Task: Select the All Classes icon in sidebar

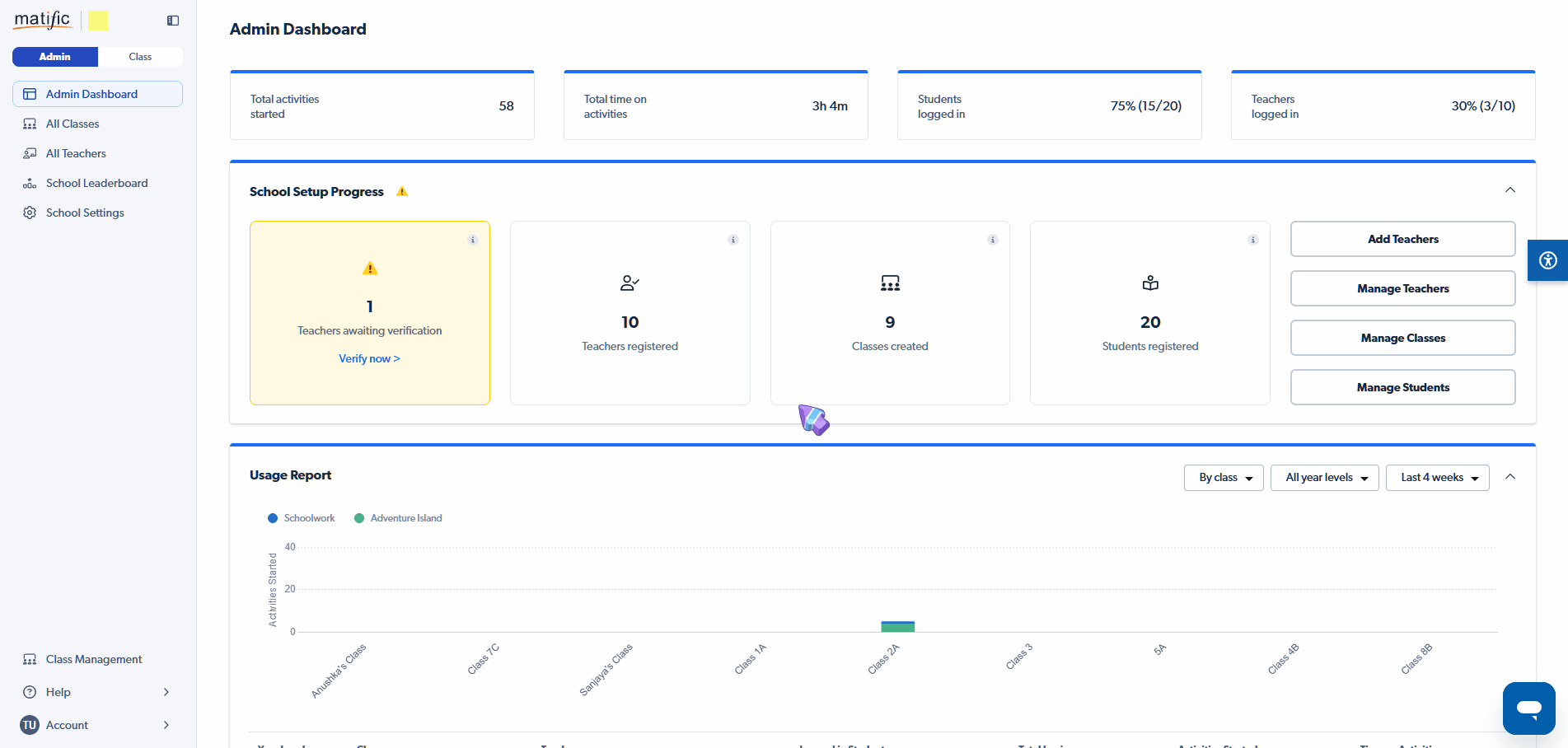Action: tap(30, 124)
